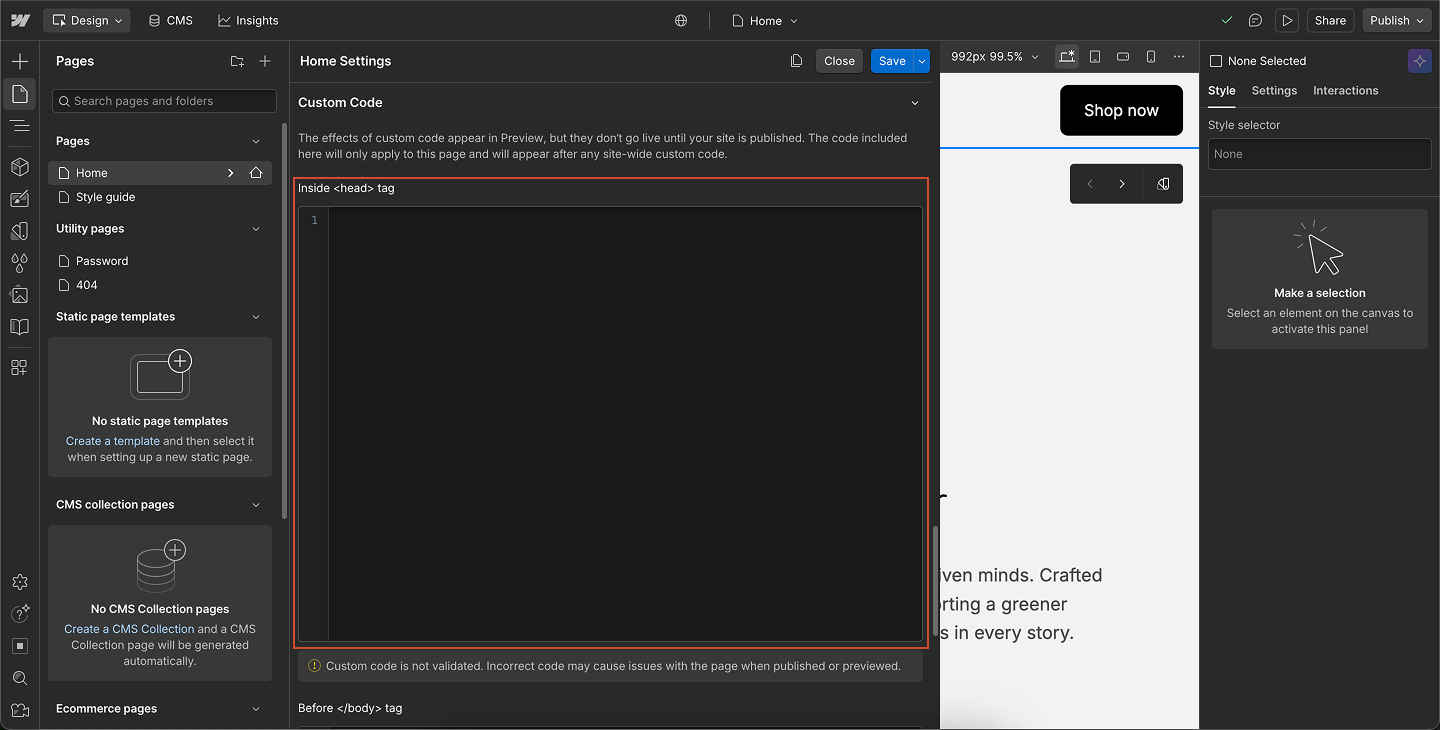Screen dimensions: 1440x730
Task: Add a new page with plus icon
Action: tap(265, 61)
